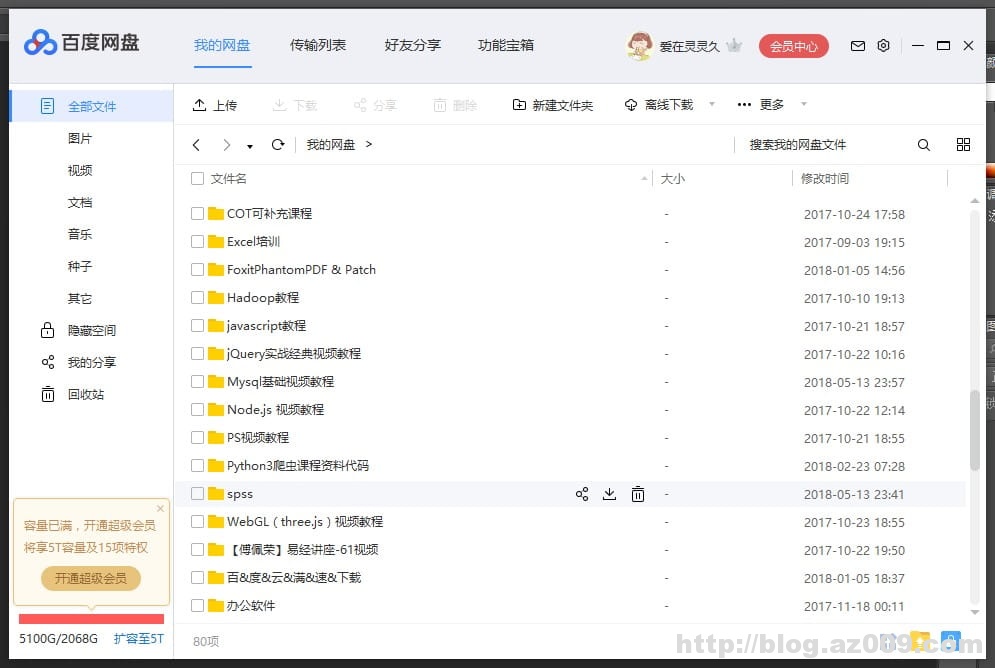
Task: Select the Hadoop教程 folder checkbox
Action: [197, 298]
